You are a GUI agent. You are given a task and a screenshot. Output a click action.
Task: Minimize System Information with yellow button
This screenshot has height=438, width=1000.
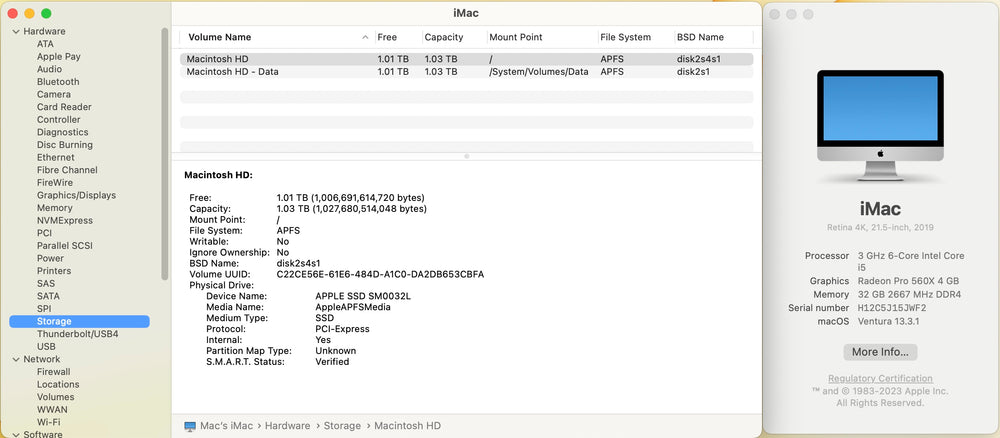point(29,13)
